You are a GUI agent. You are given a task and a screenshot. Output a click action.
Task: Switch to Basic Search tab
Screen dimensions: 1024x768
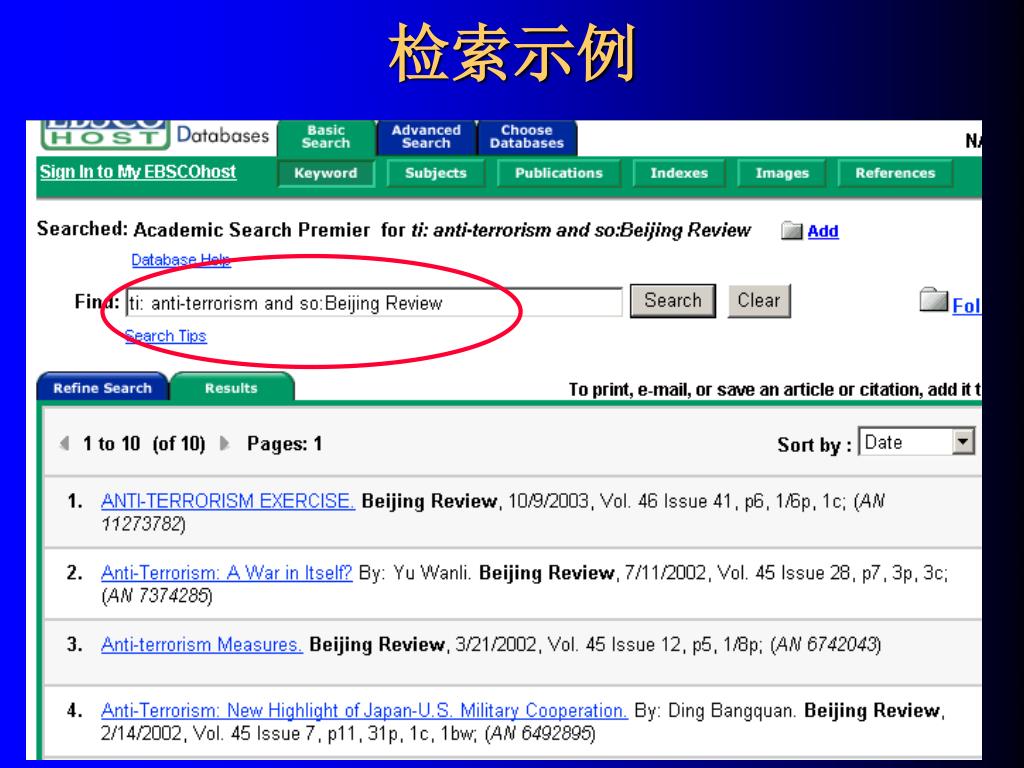[326, 137]
